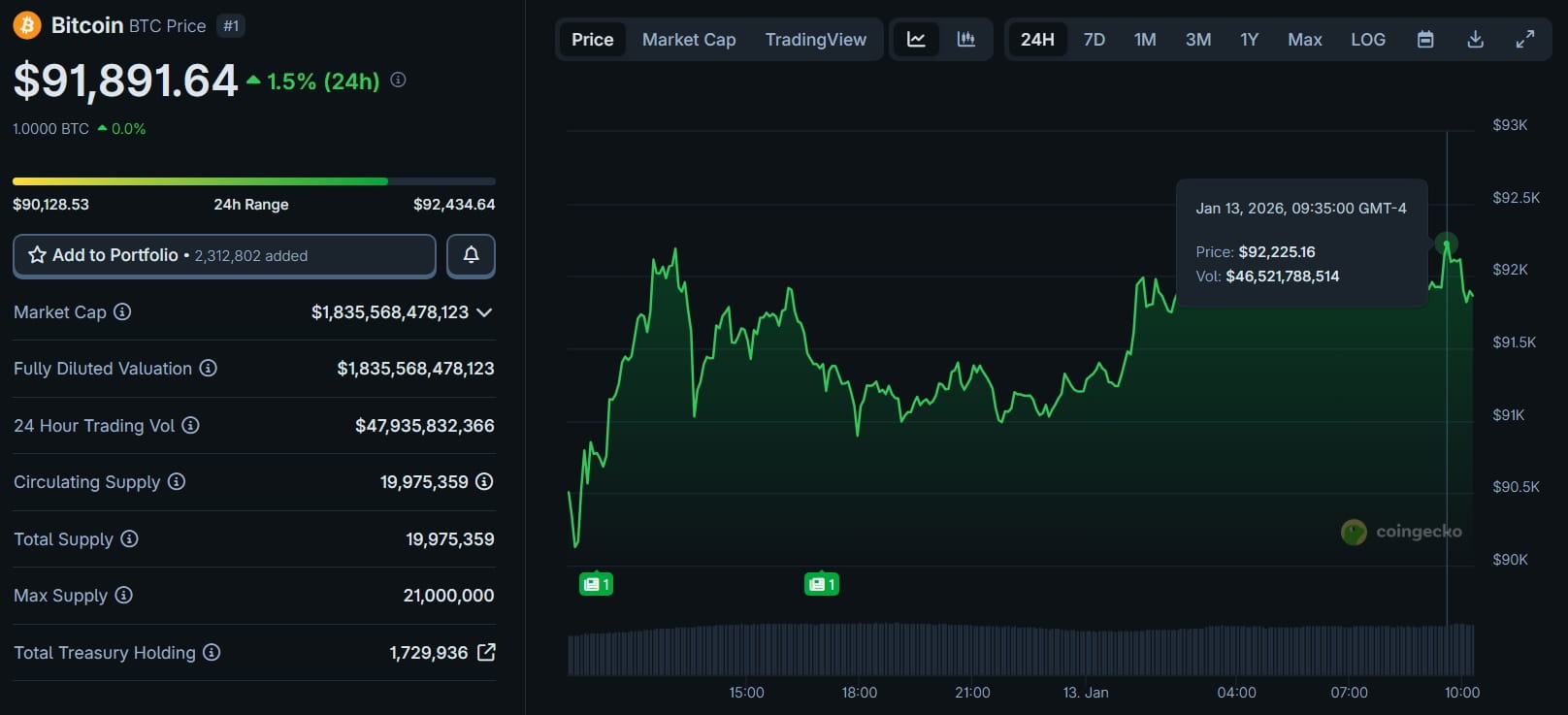Viewport: 1568px width, 715px height.
Task: Click Add to Portfolio button
Action: (224, 255)
